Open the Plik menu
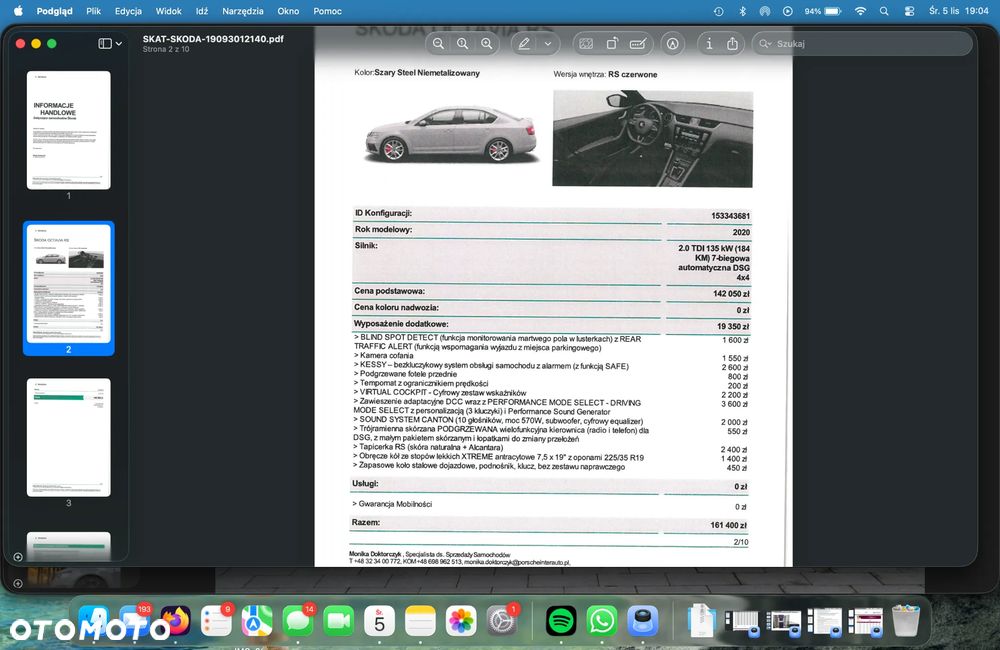Screen dimensions: 1000x650 (94, 11)
